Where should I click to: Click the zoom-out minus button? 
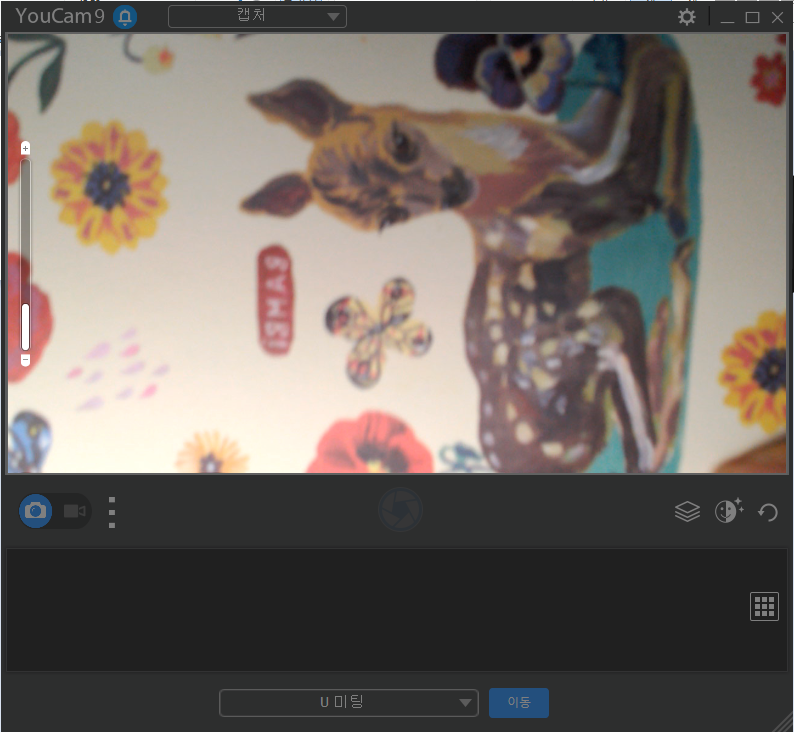coord(25,360)
